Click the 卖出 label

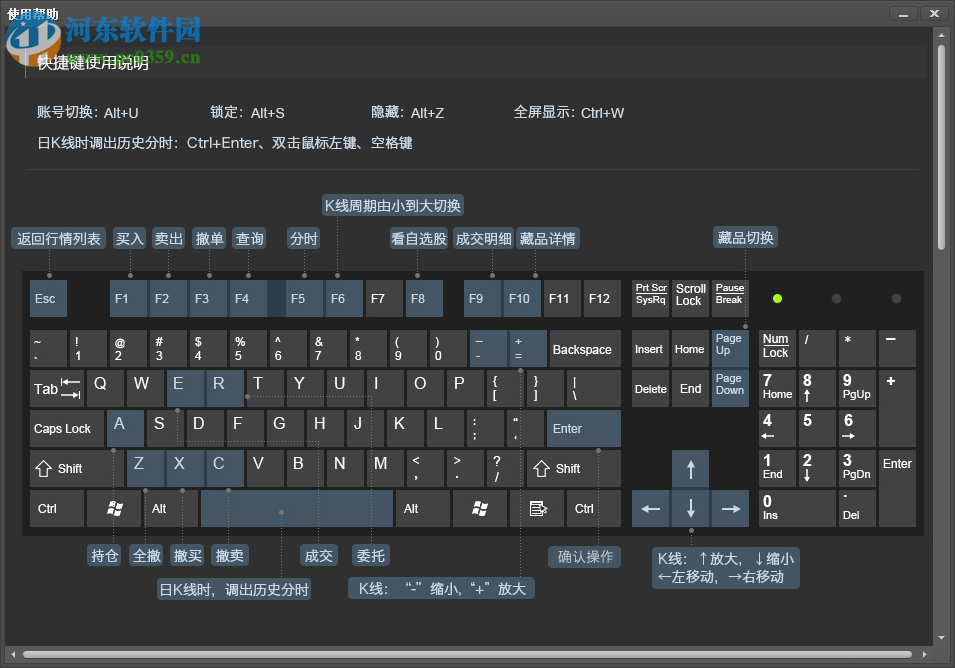pyautogui.click(x=169, y=239)
